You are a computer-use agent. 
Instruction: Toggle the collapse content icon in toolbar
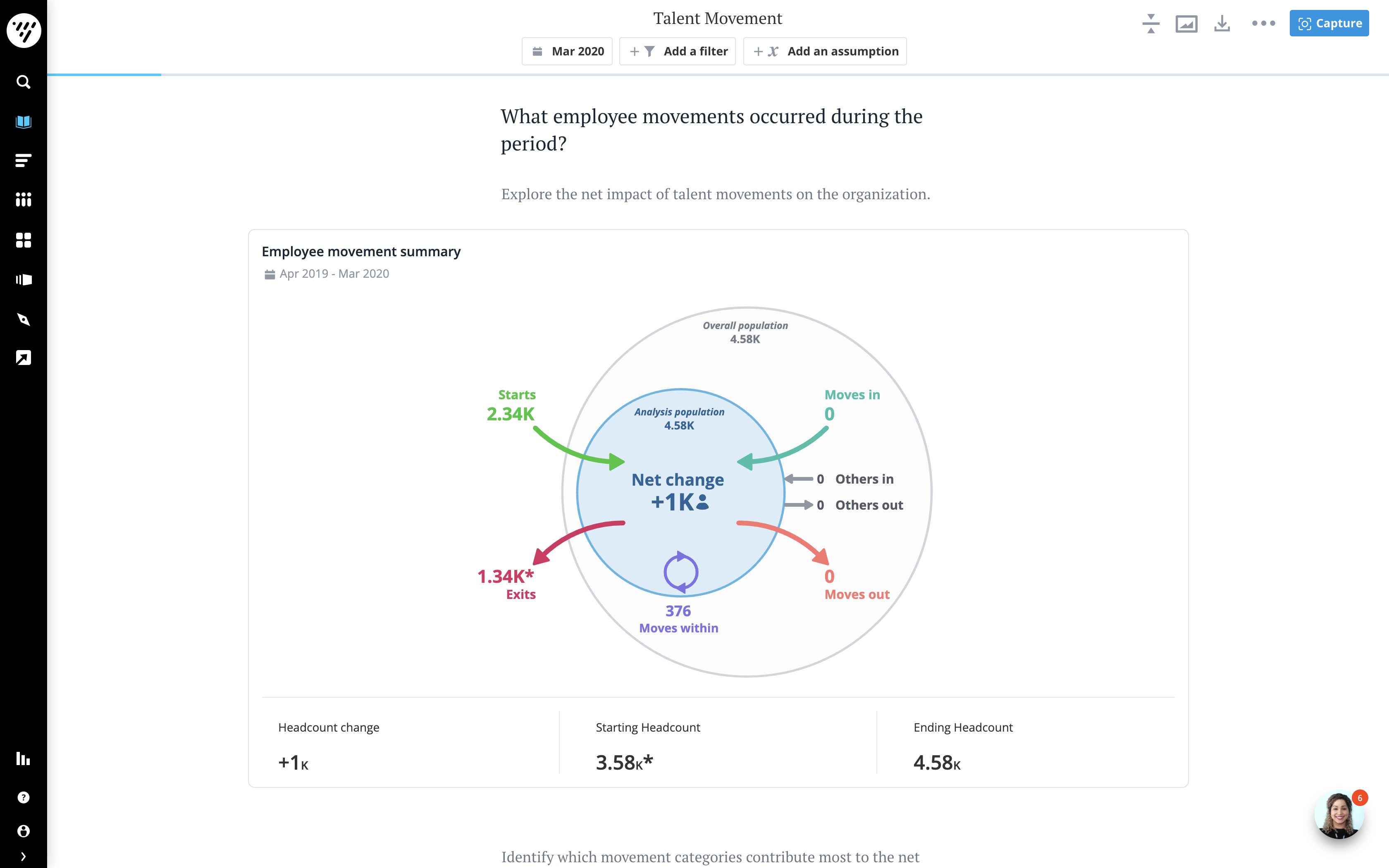(1150, 24)
